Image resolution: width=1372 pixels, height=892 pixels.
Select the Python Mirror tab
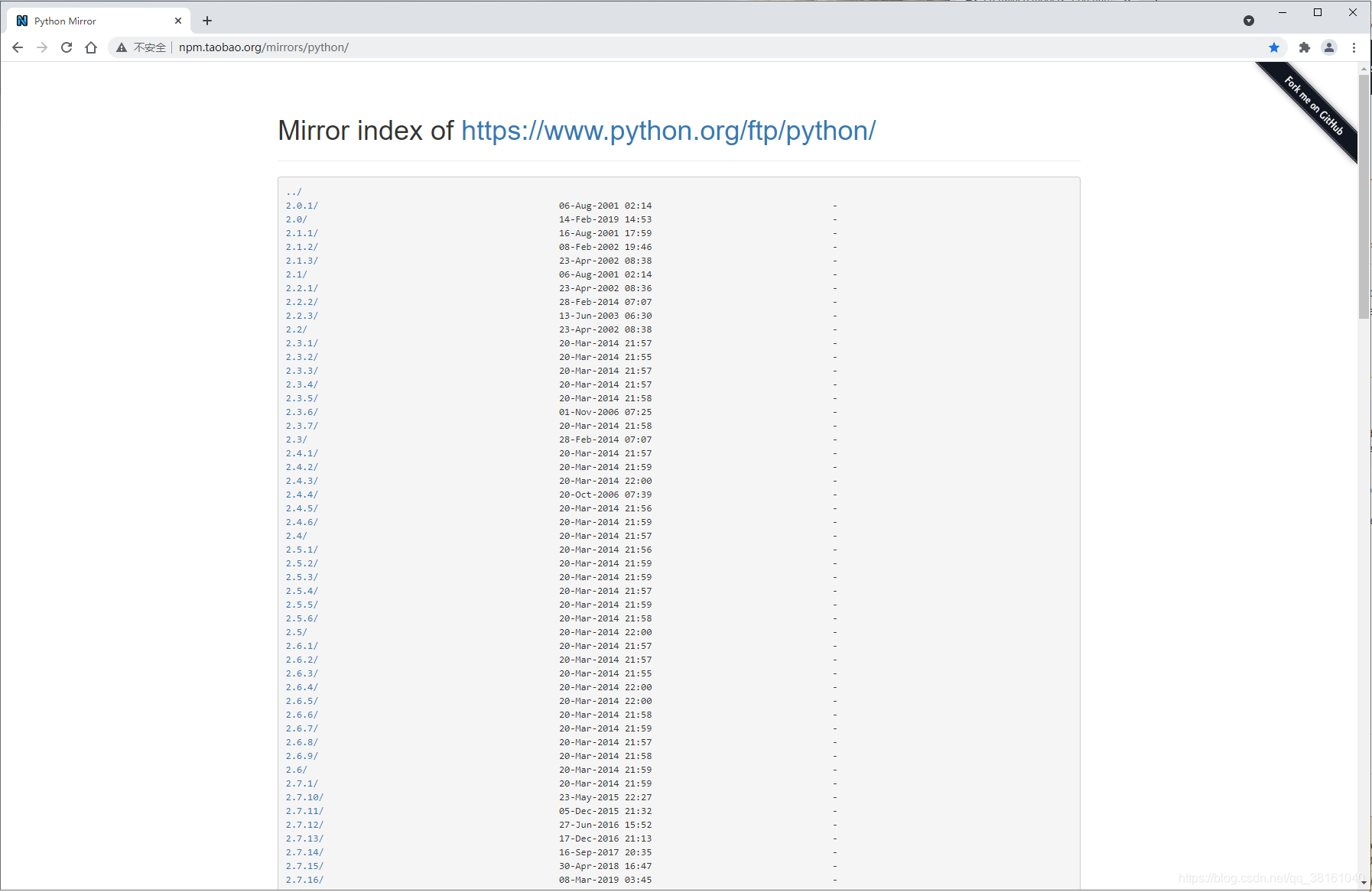(x=98, y=21)
